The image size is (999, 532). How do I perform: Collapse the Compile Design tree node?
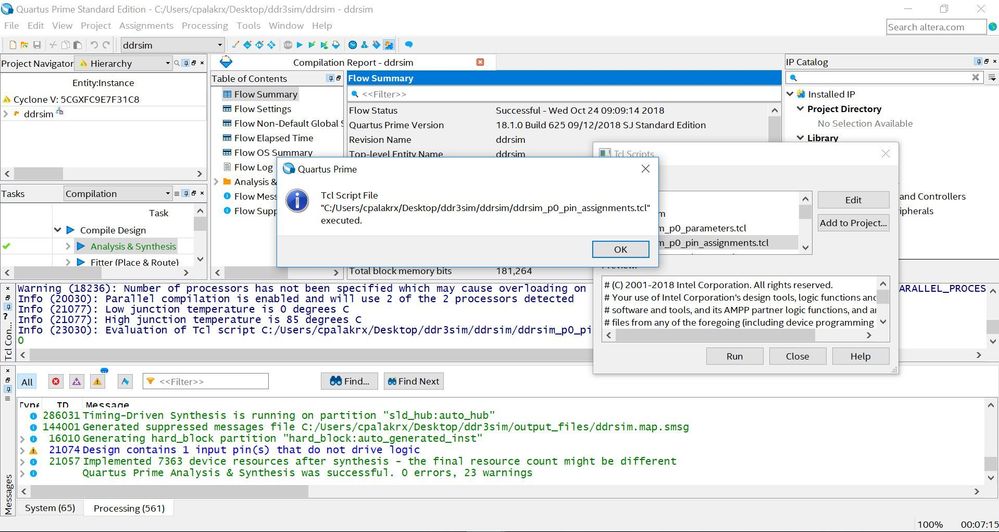[x=58, y=230]
